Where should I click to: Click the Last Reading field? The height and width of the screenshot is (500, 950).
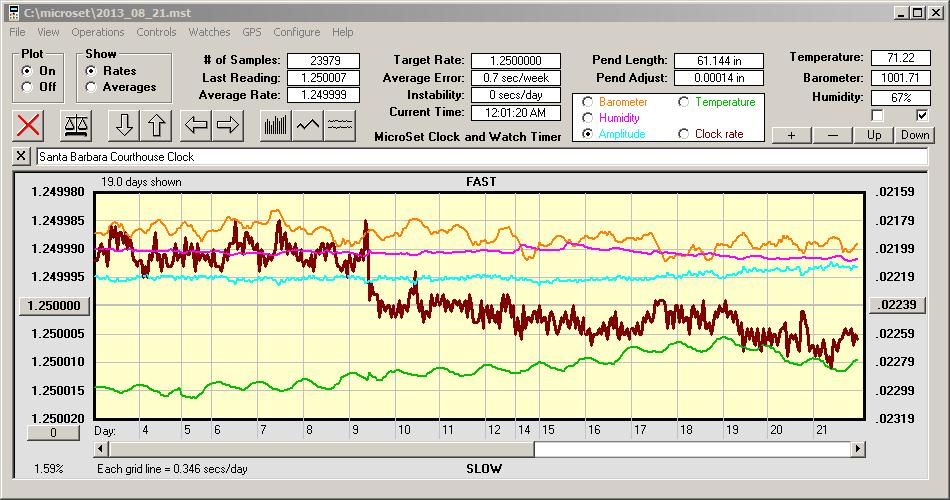click(x=324, y=78)
